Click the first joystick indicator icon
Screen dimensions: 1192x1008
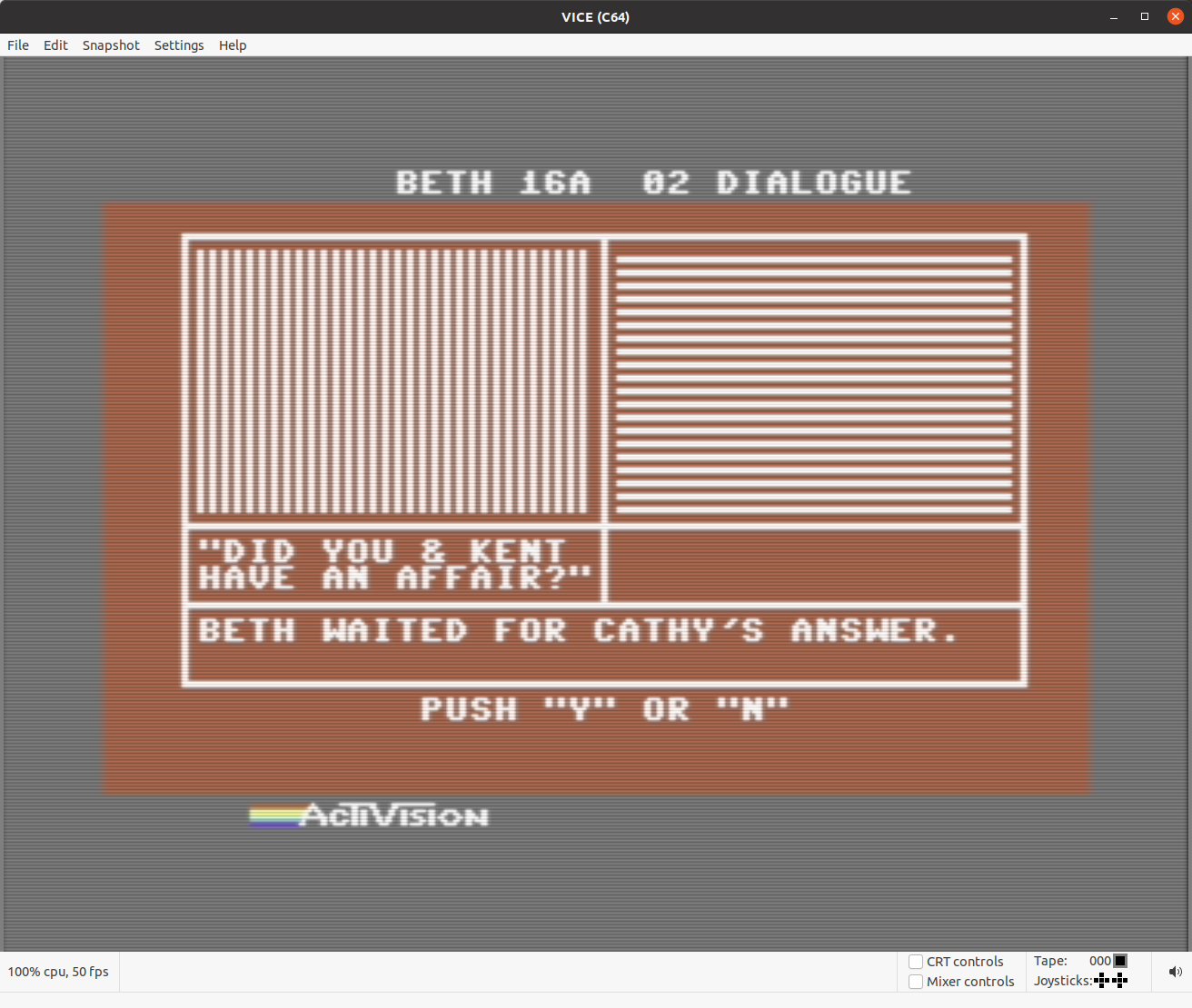1102,981
